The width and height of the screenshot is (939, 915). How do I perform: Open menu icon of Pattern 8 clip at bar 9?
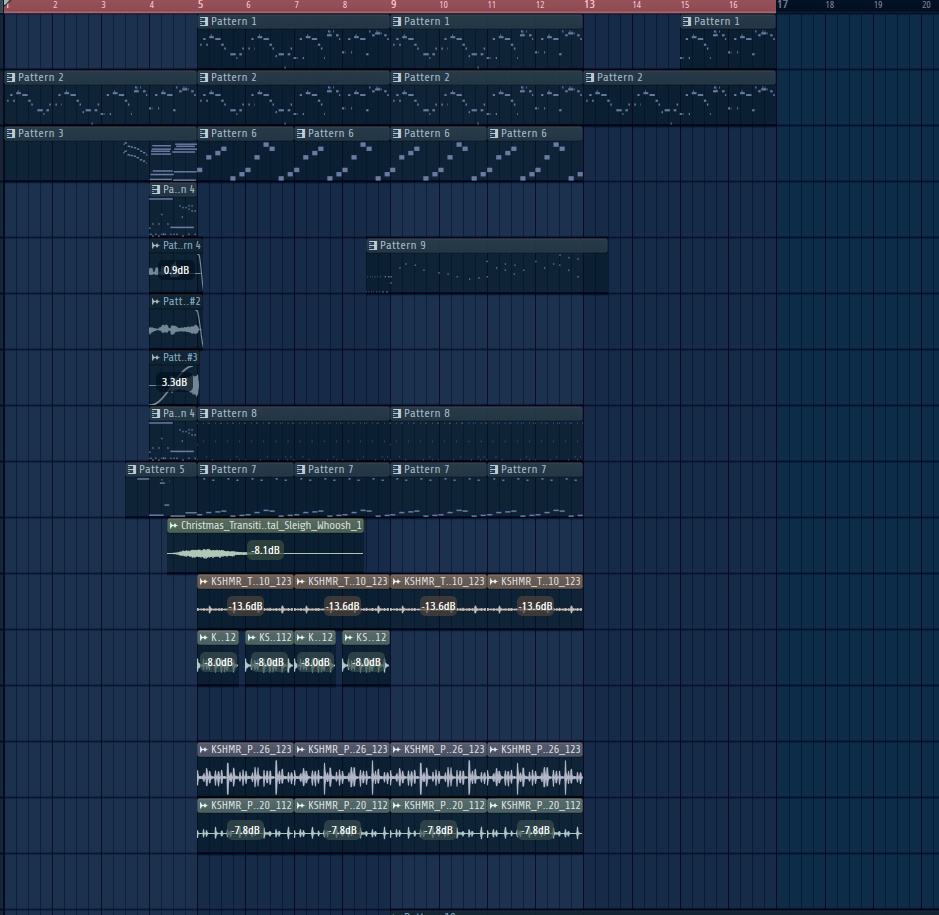click(396, 413)
